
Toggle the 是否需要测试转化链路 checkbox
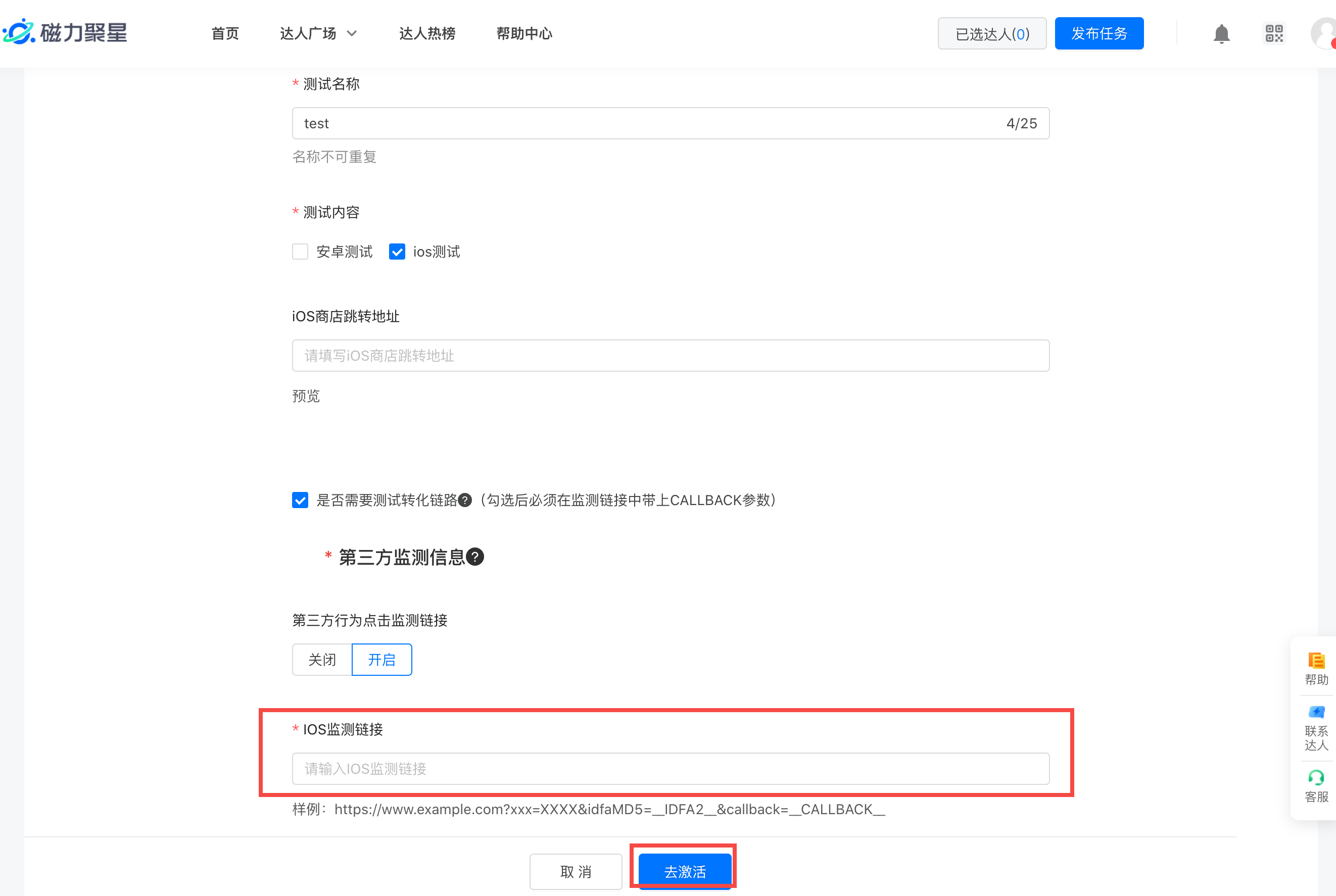click(300, 500)
